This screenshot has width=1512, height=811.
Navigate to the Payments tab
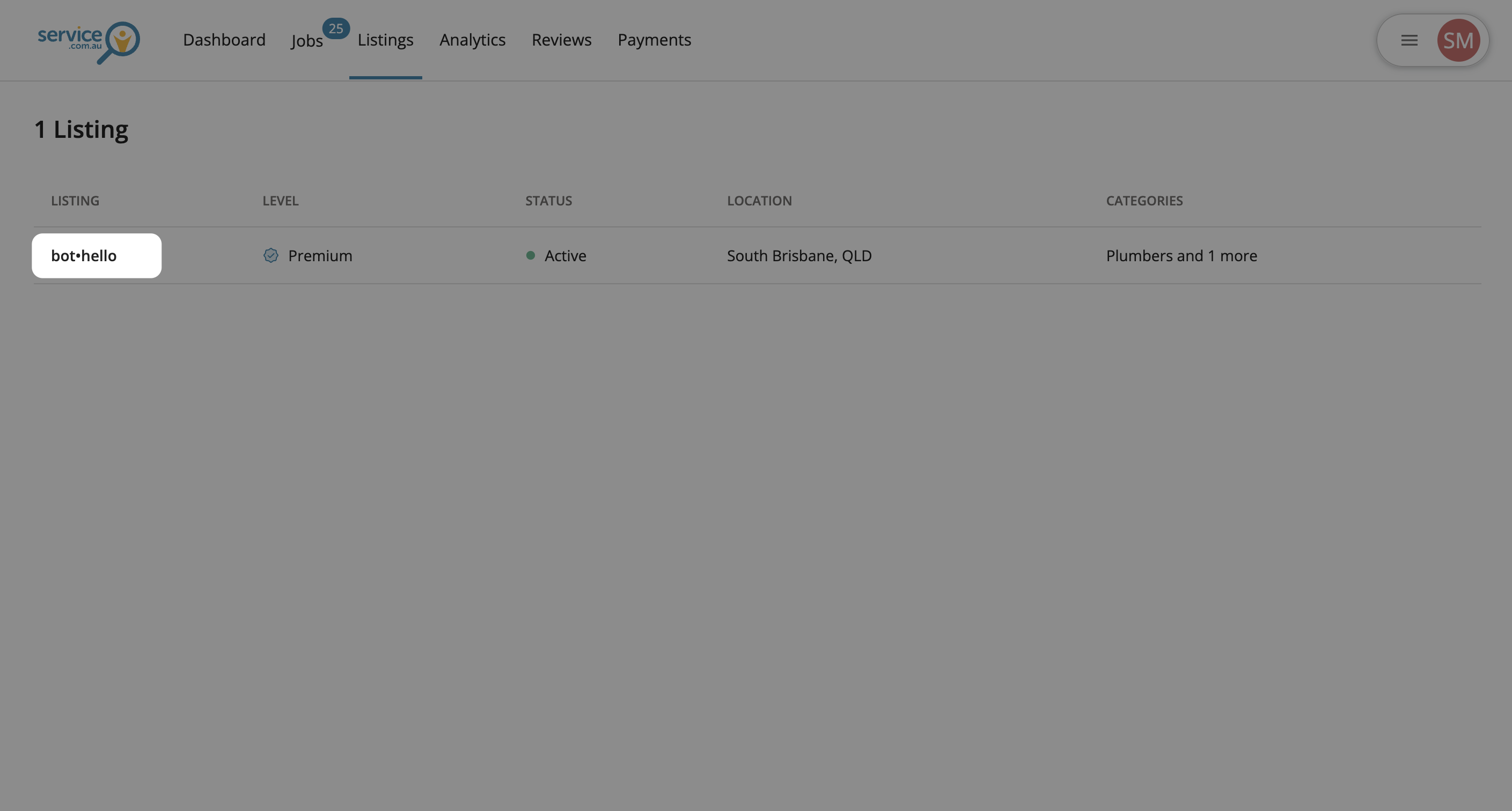(x=654, y=40)
